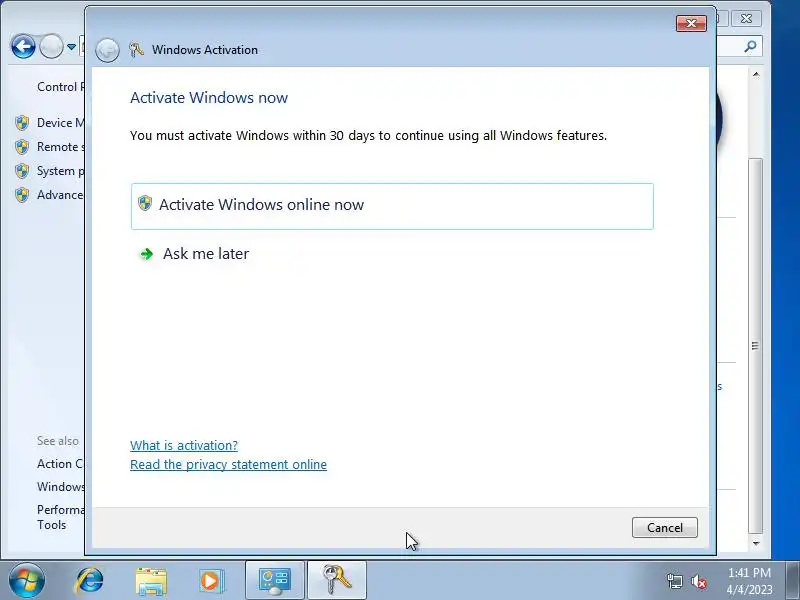Viewport: 800px width, 600px height.
Task: Open System protection in the sidebar
Action: pos(60,170)
